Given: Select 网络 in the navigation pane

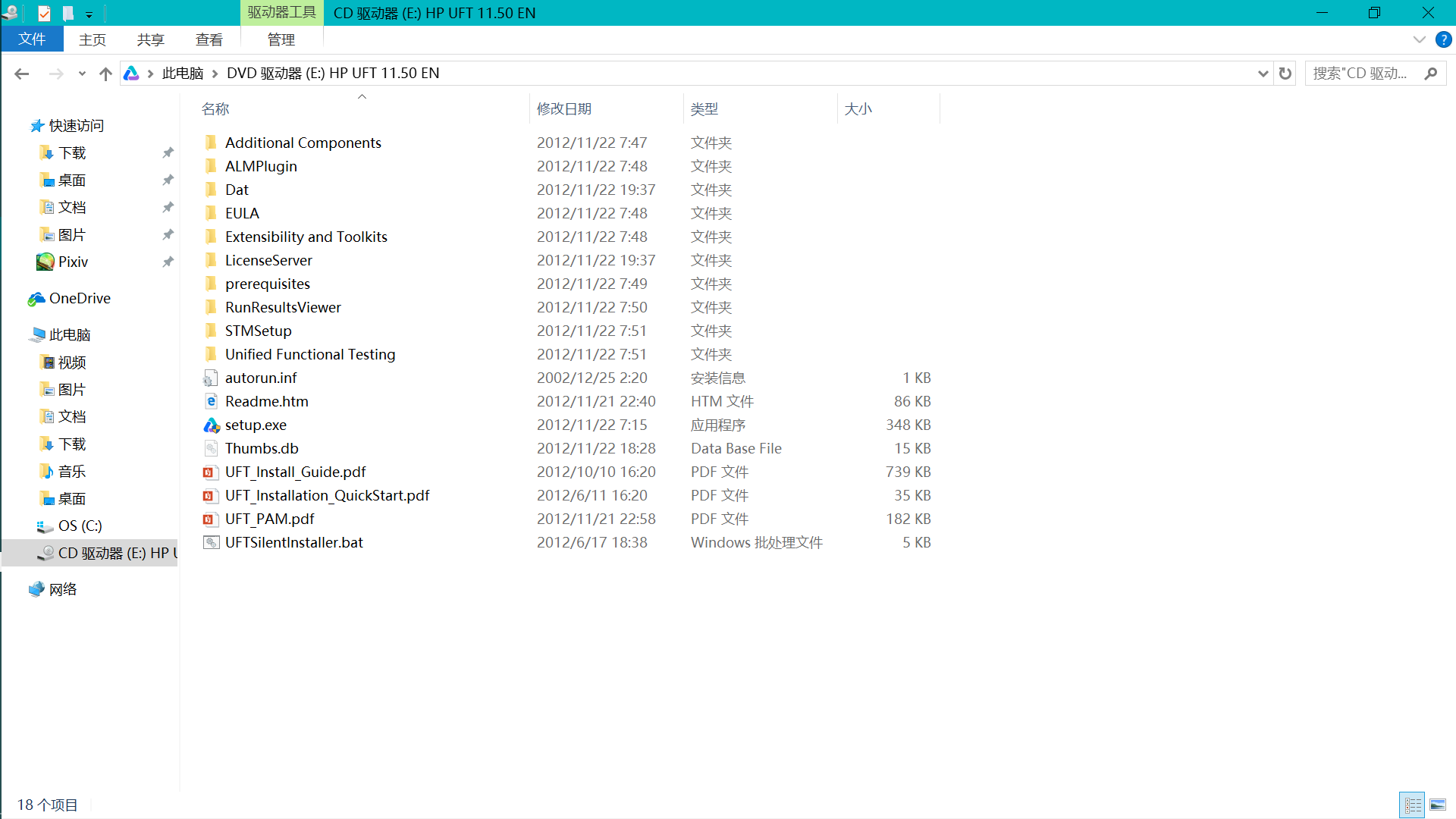Looking at the screenshot, I should click(63, 590).
